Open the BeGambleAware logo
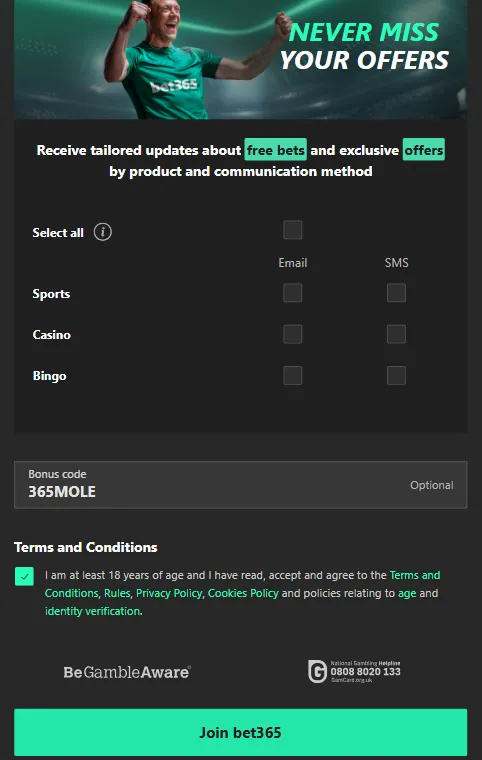The width and height of the screenshot is (482, 760). coord(127,672)
